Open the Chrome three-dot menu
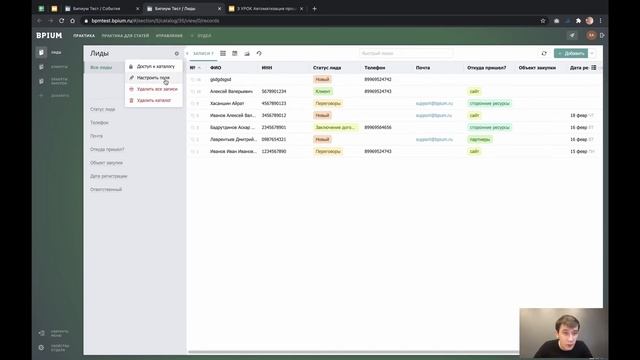640x360 pixels. (600, 21)
